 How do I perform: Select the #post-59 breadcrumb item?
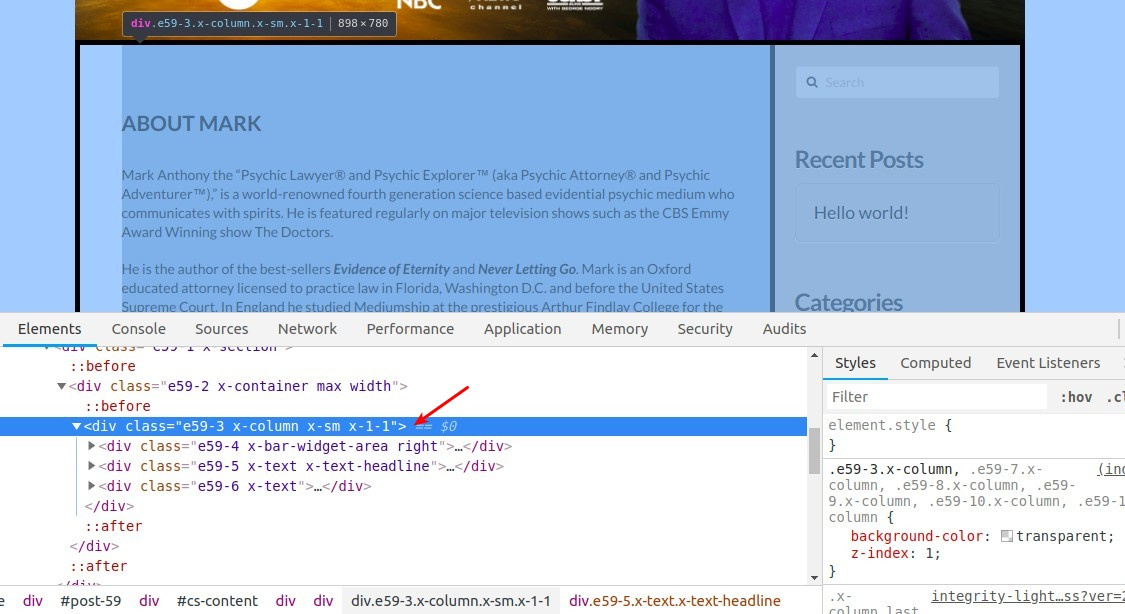(90, 601)
